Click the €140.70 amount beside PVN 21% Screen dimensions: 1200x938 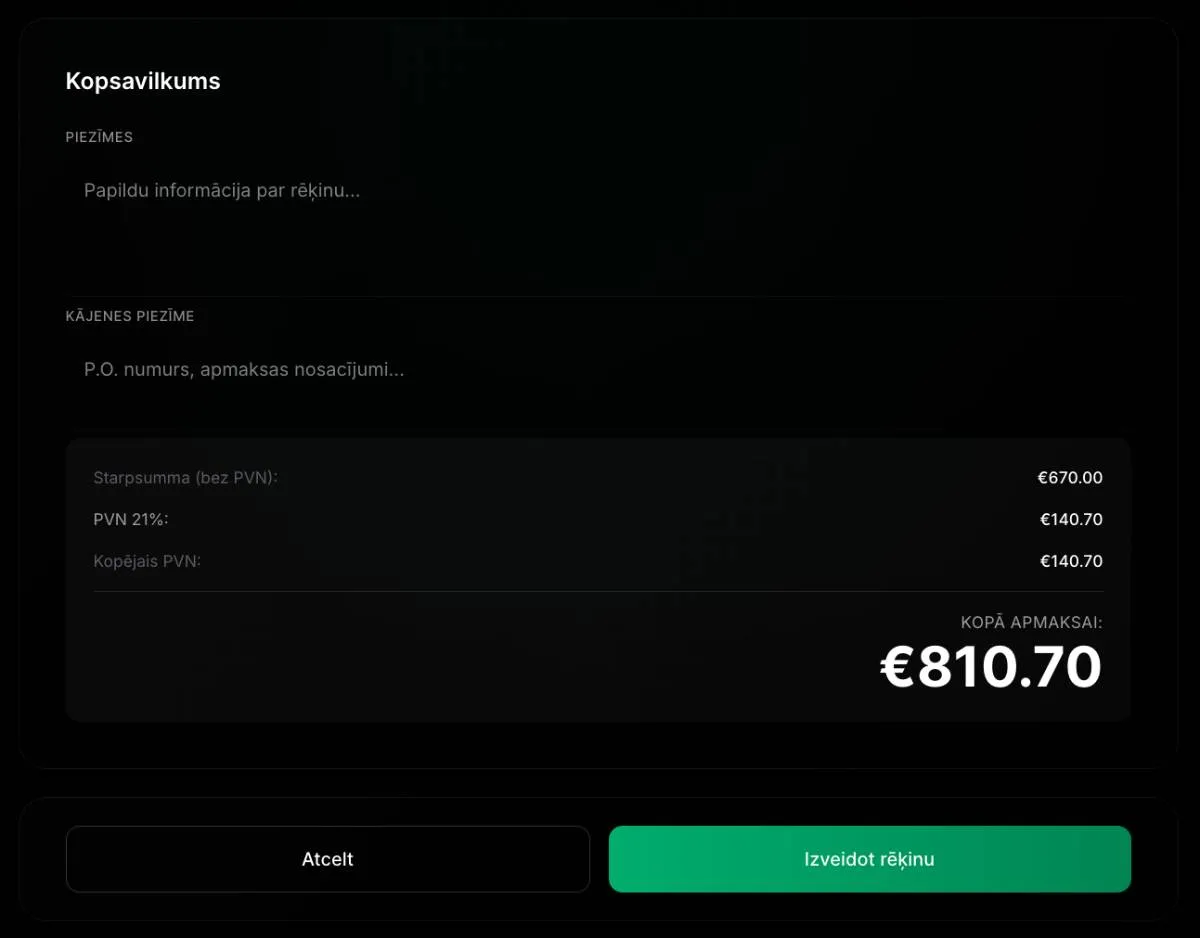(1071, 519)
